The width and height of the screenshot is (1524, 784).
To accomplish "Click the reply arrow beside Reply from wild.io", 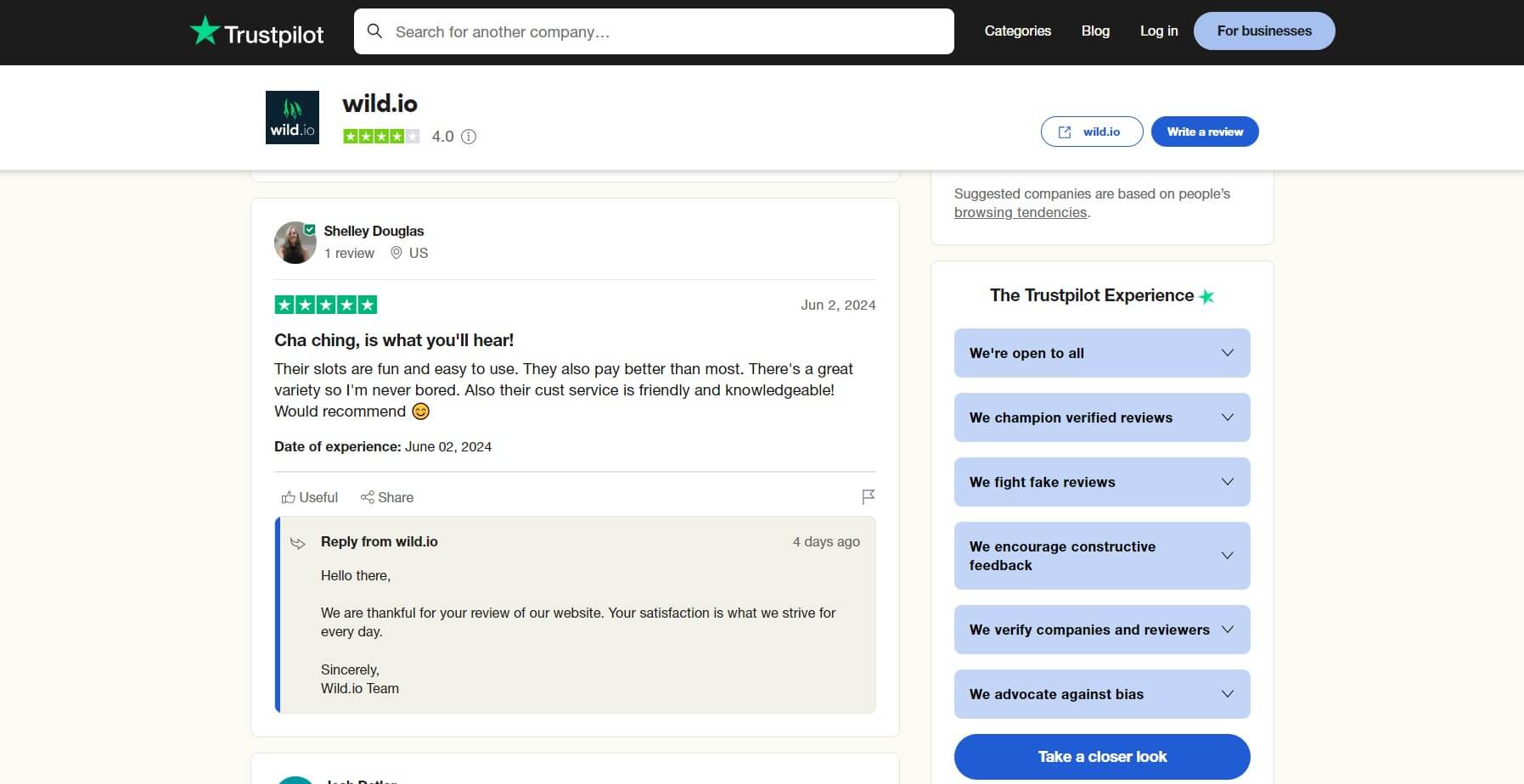I will (x=298, y=543).
